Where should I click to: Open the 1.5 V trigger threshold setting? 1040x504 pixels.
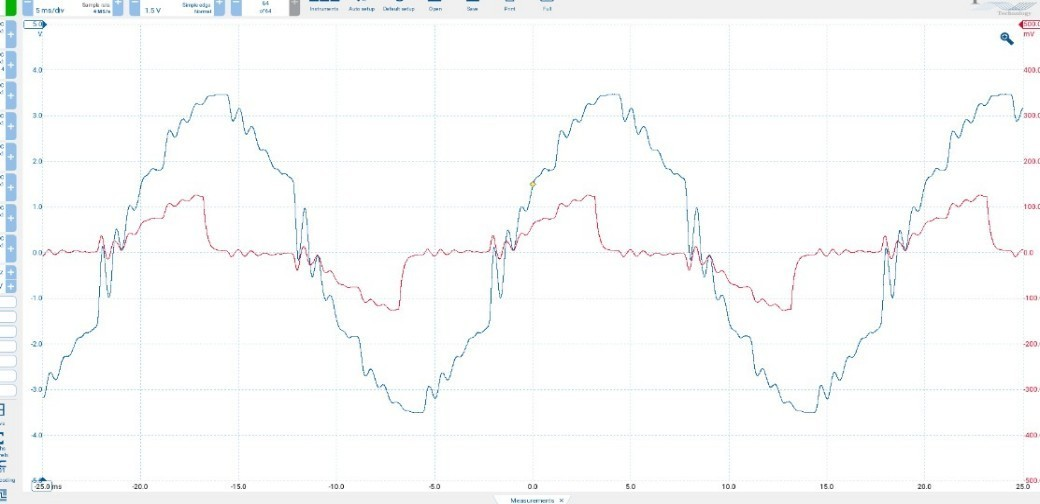(153, 9)
